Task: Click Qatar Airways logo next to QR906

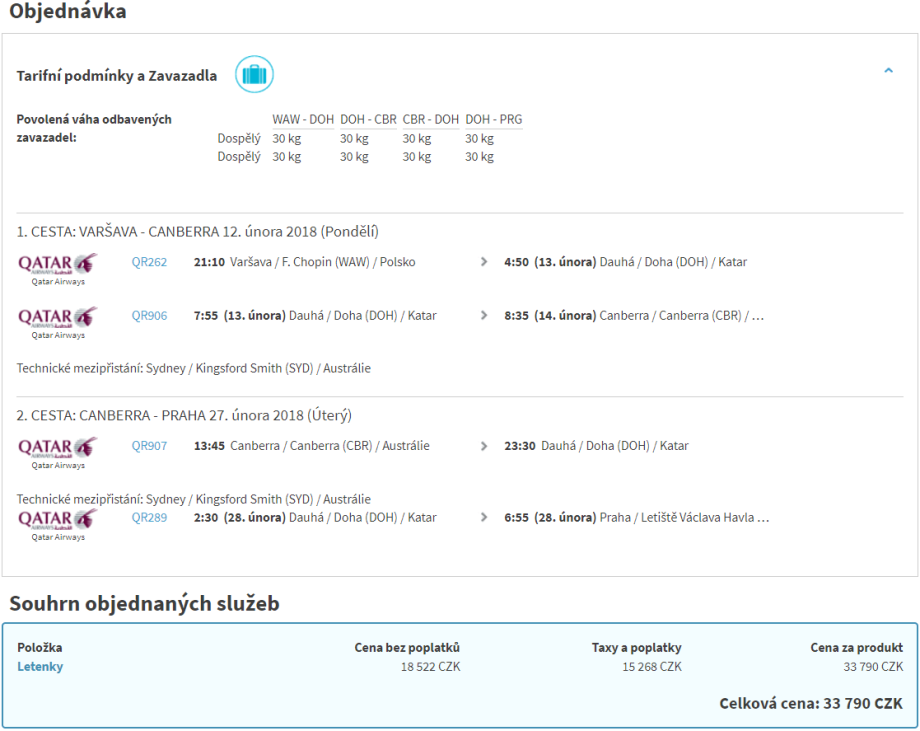Action: (x=57, y=318)
